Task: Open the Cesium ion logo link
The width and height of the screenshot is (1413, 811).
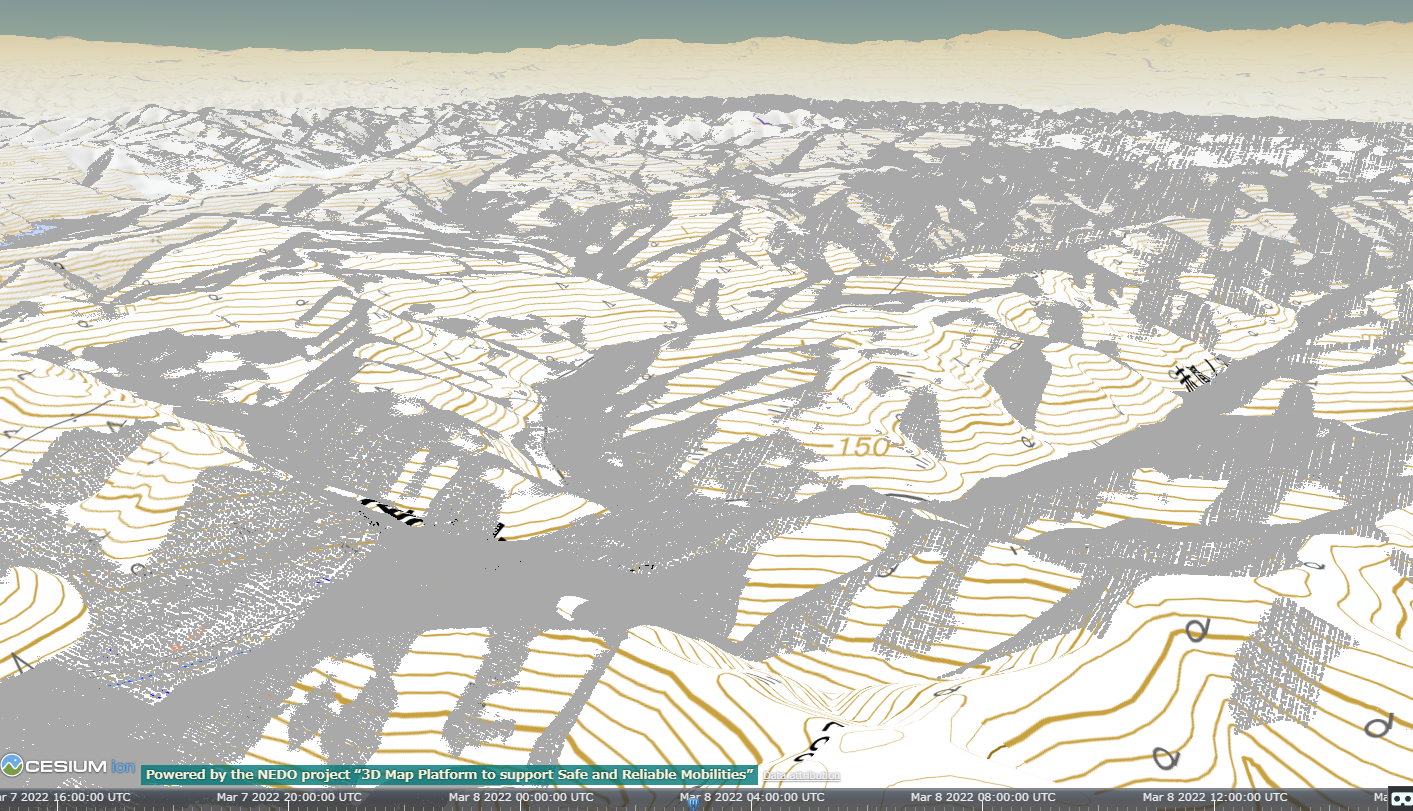Action: (68, 766)
